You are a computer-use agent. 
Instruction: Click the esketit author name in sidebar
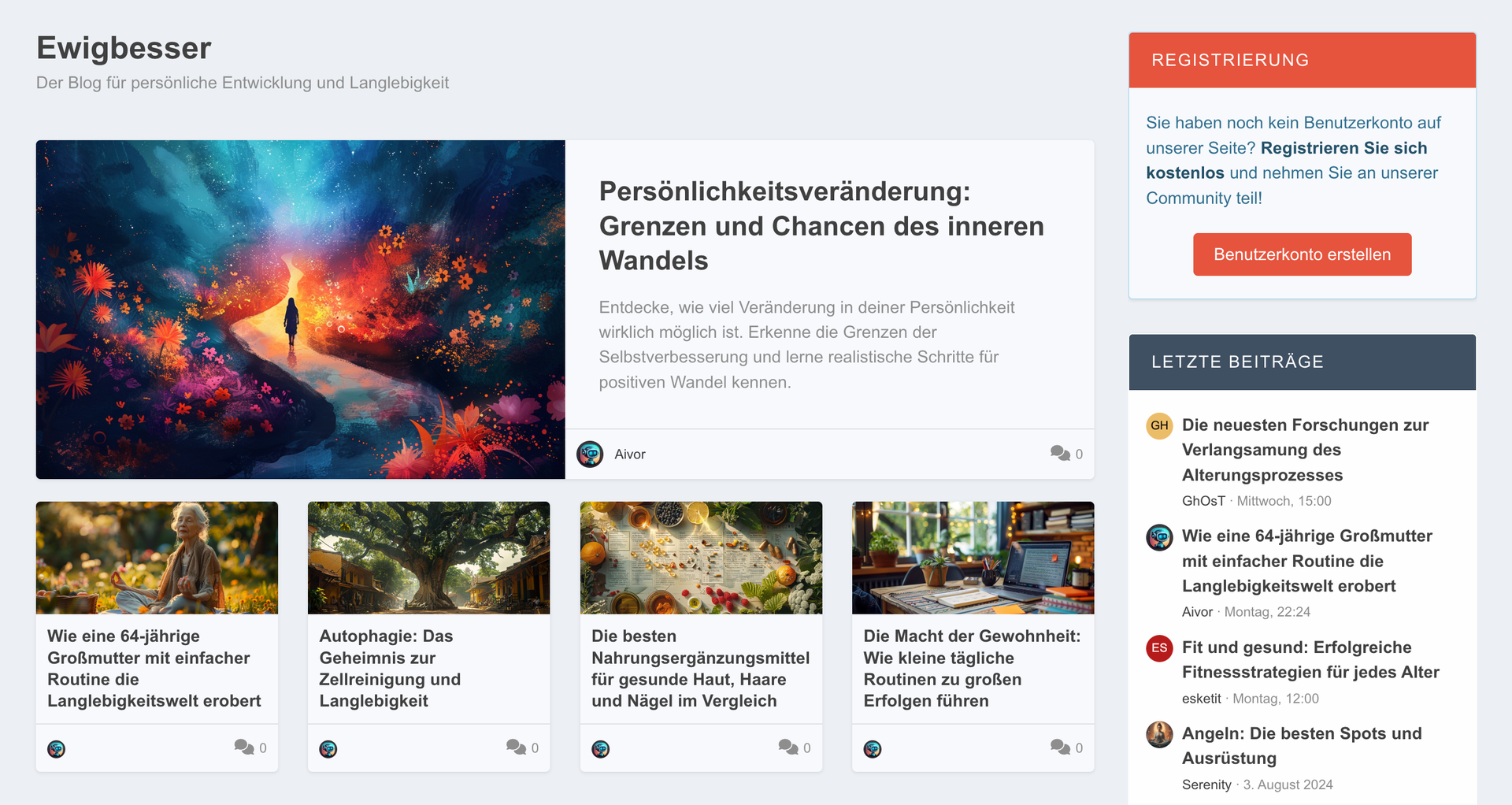[x=1201, y=699]
